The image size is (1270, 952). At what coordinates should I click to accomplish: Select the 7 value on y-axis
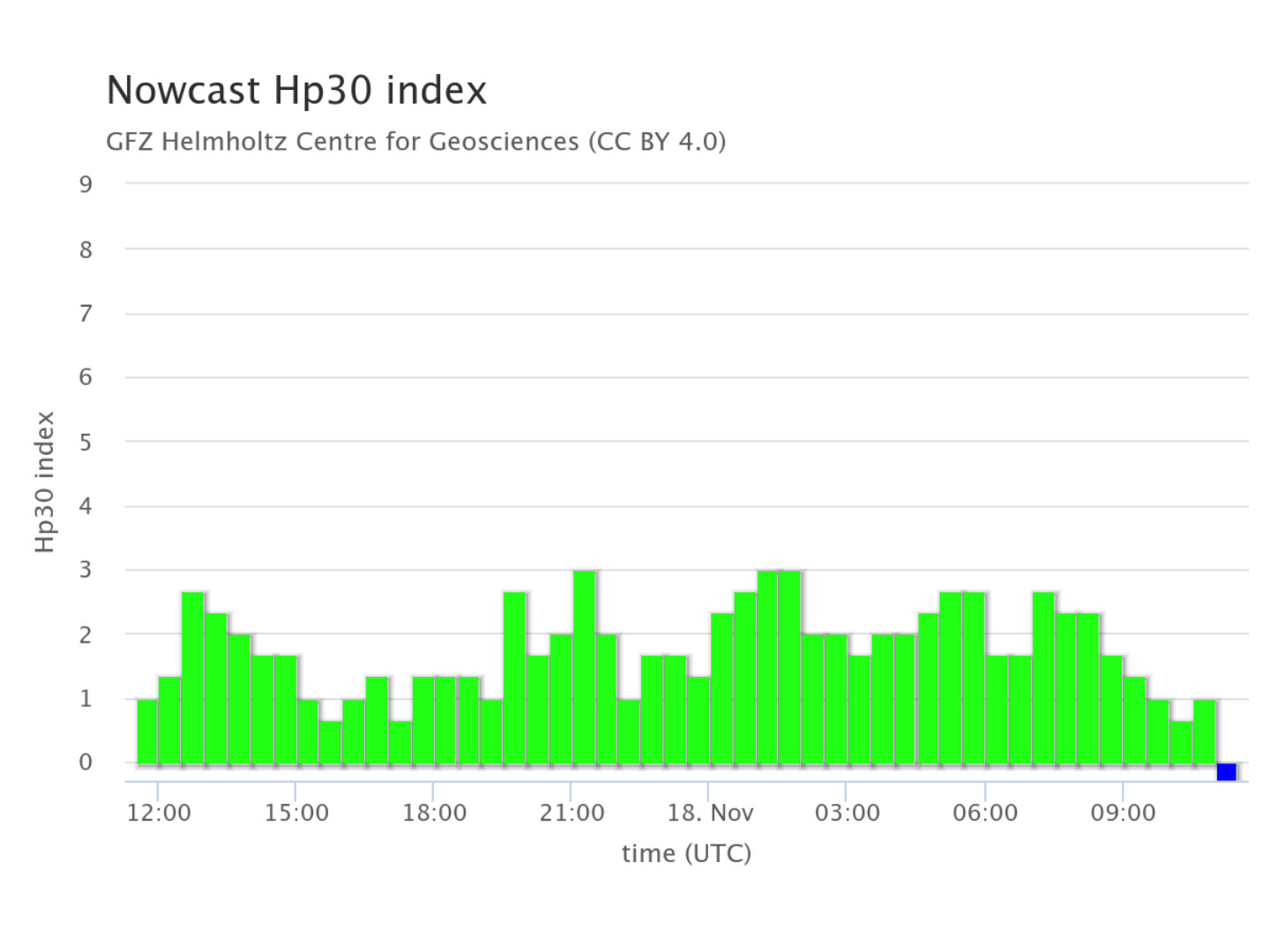pos(86,314)
